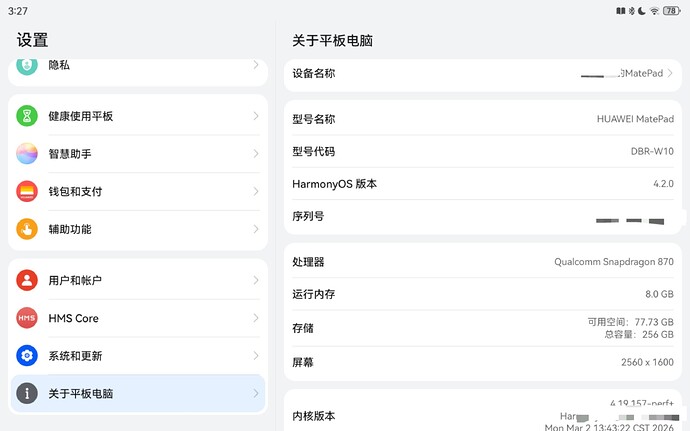Tap the Privacy shield icon
The width and height of the screenshot is (690, 431).
pos(27,66)
